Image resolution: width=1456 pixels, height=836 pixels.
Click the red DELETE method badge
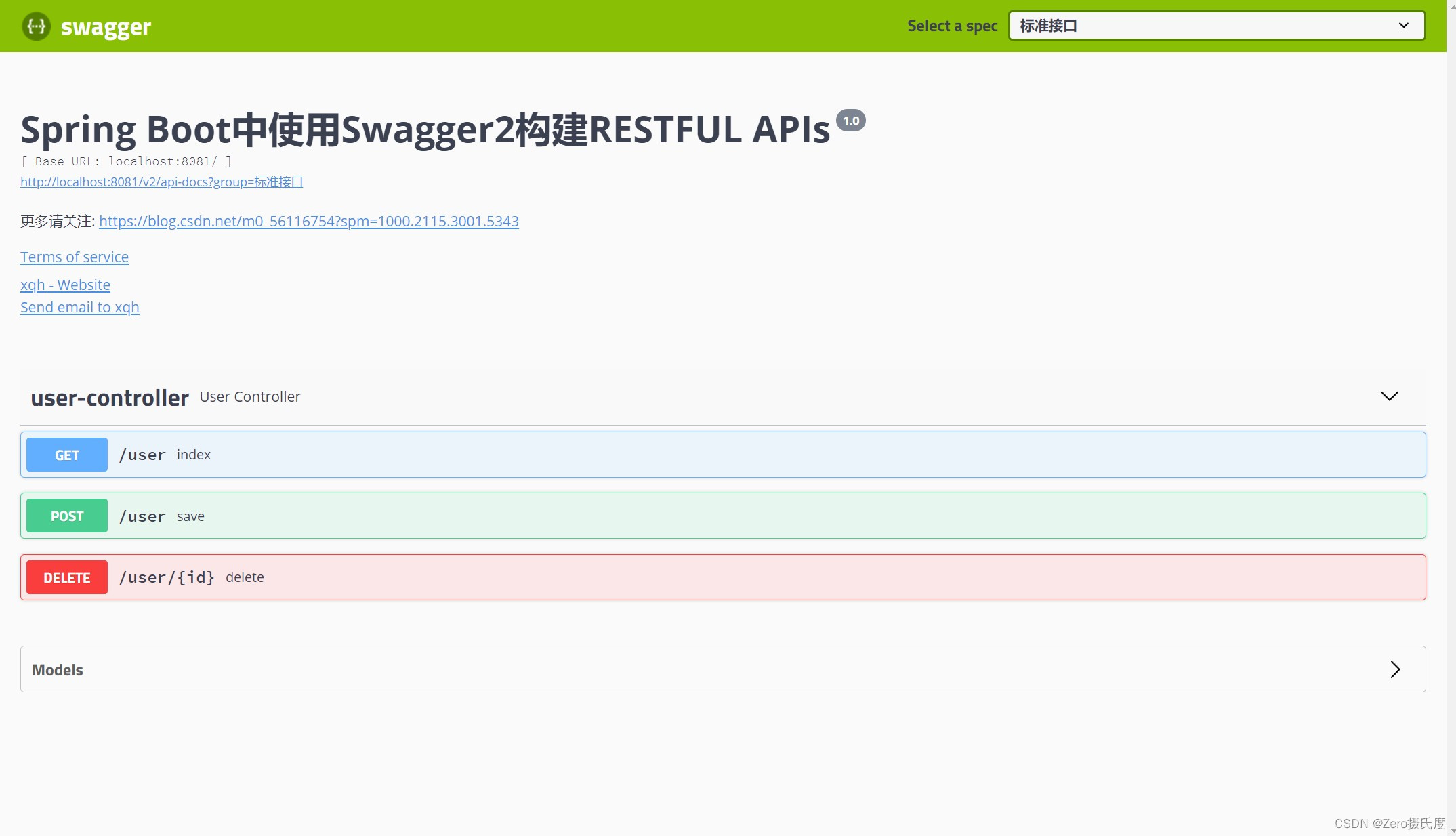point(67,577)
